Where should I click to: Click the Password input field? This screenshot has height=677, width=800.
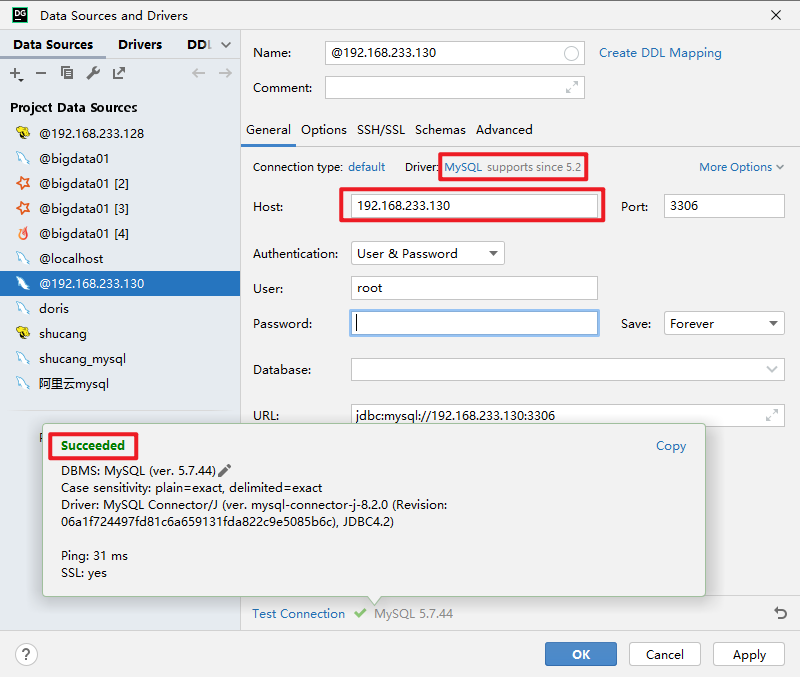tap(474, 323)
